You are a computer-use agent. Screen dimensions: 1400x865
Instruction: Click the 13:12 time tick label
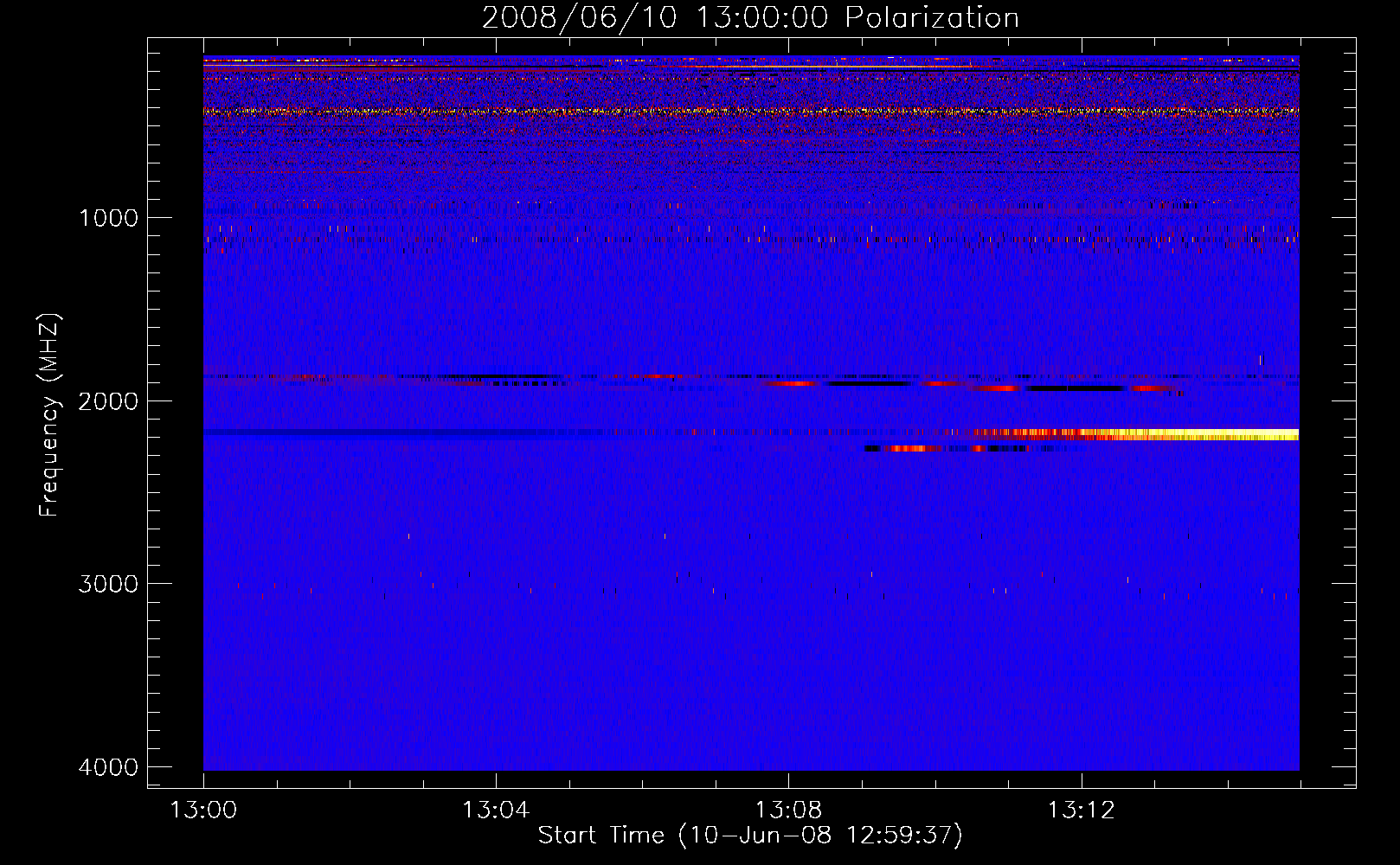(1081, 811)
